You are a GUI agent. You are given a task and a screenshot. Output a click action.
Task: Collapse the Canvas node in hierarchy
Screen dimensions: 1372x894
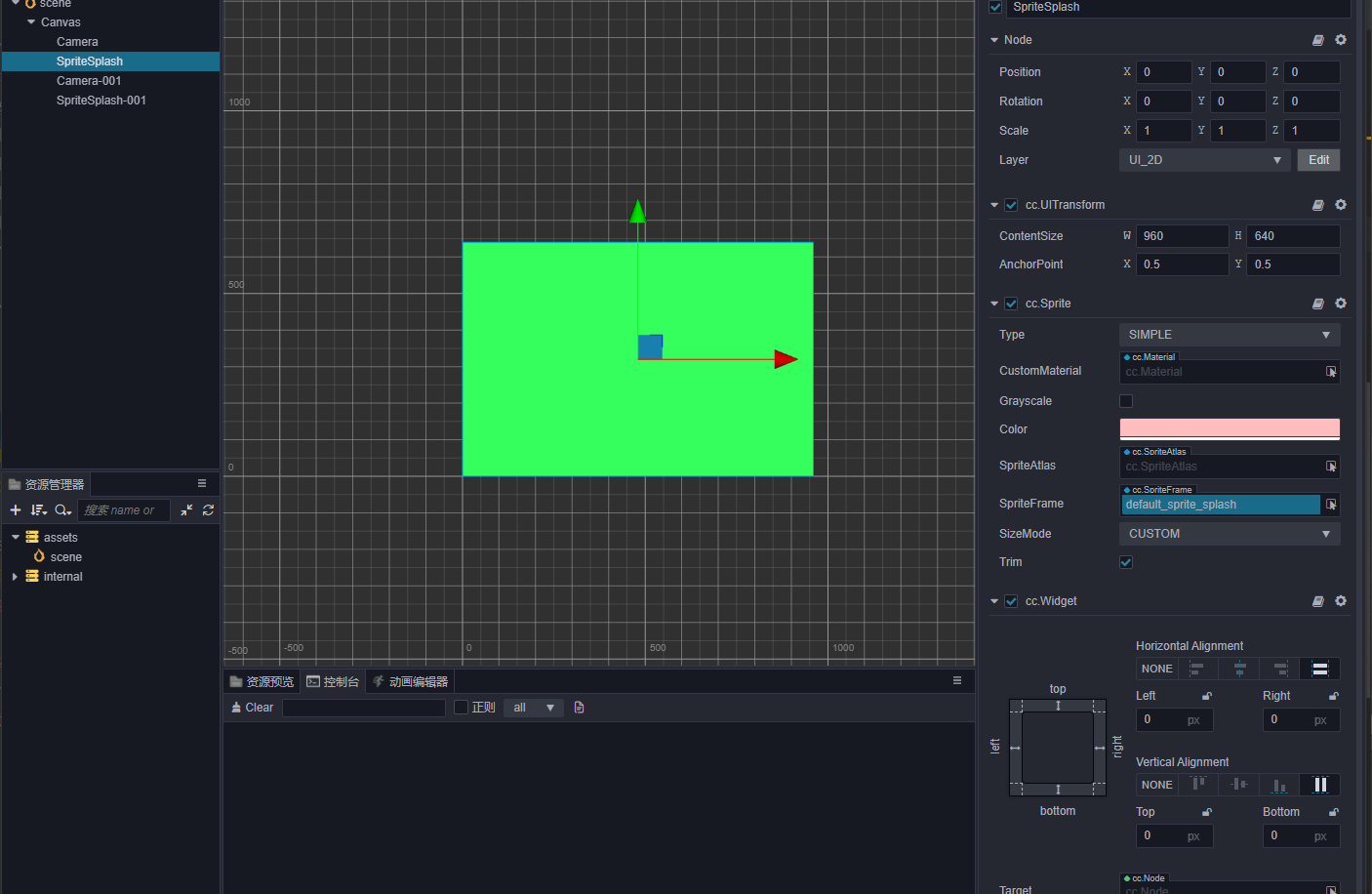click(31, 21)
